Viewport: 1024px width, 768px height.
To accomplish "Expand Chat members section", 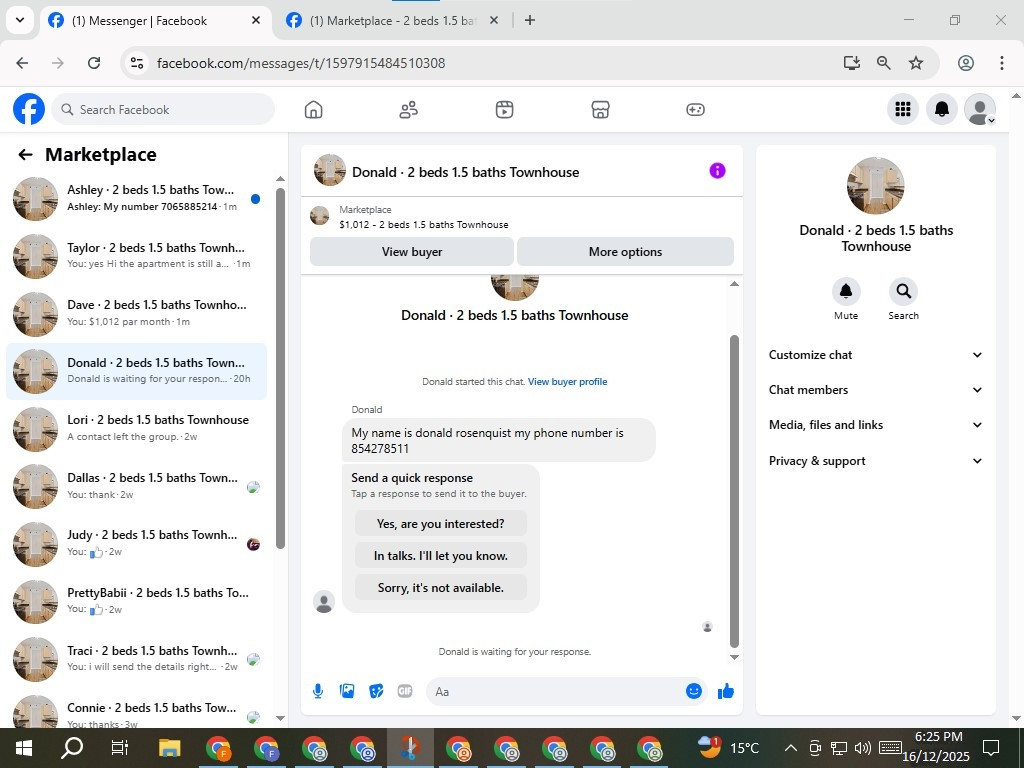I will pyautogui.click(x=876, y=390).
